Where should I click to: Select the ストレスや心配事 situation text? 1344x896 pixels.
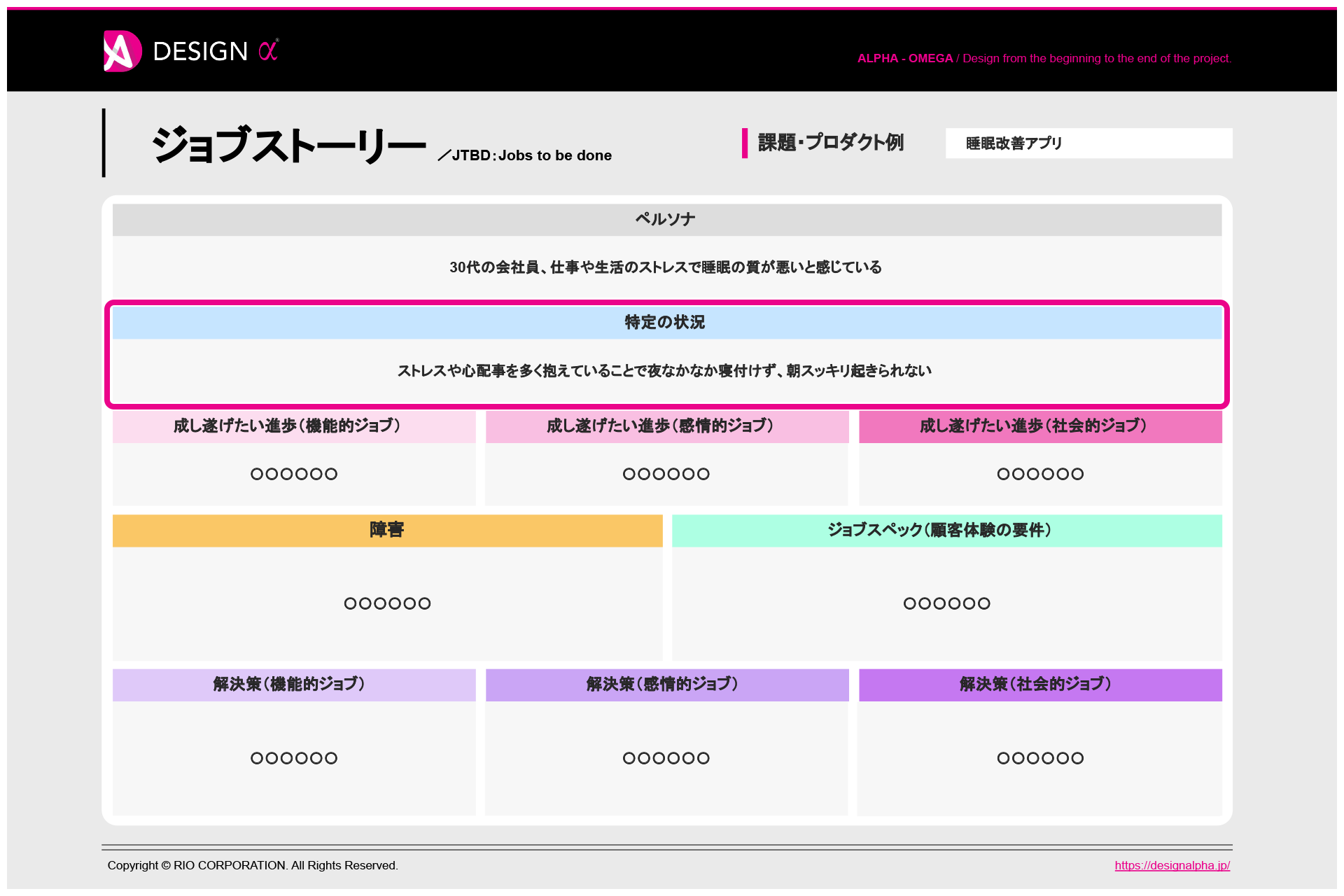click(664, 370)
